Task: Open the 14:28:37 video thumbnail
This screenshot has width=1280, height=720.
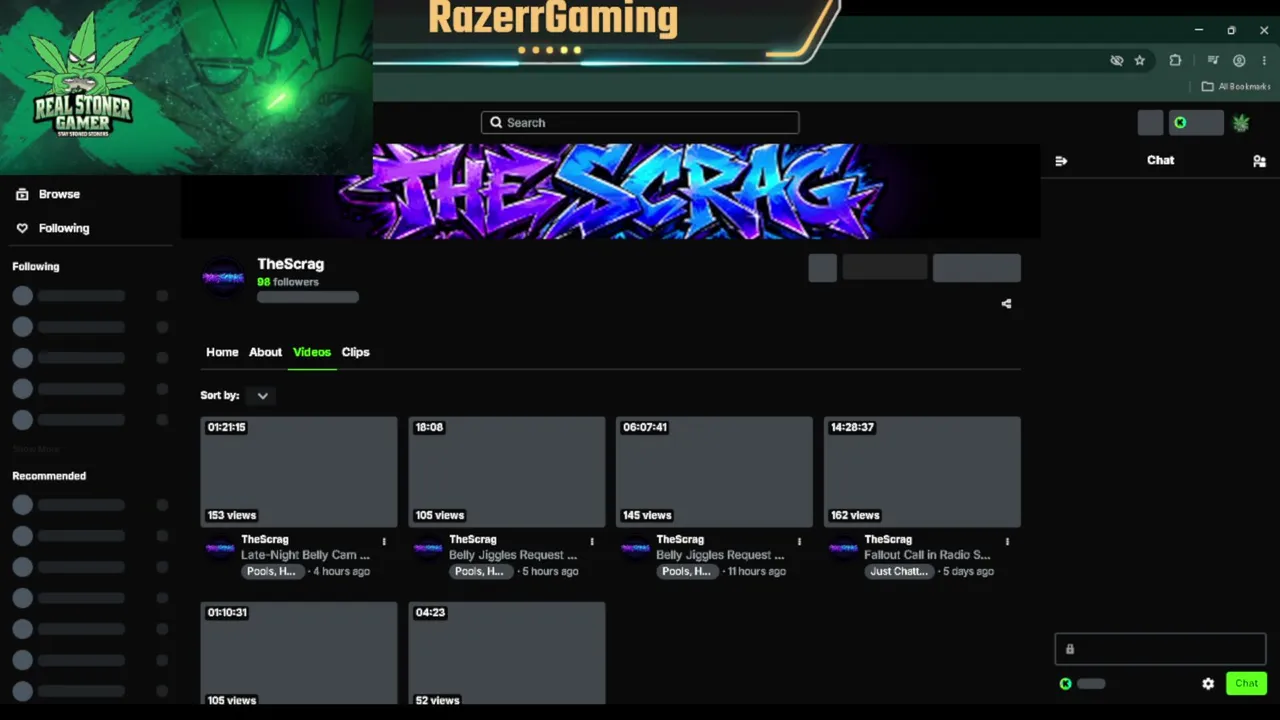Action: point(922,472)
